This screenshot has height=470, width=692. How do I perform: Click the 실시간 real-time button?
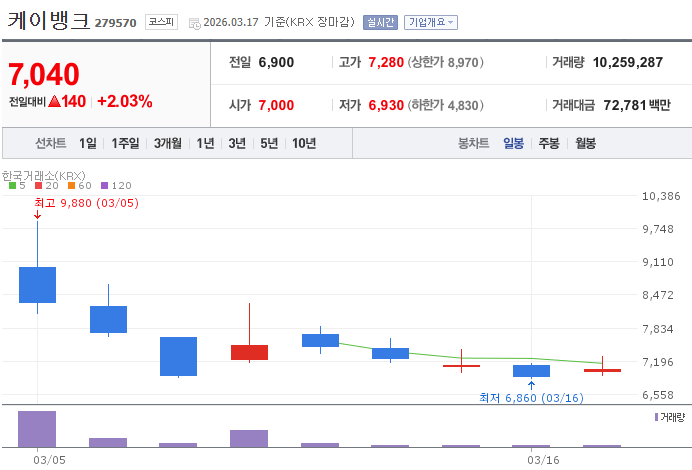coord(380,23)
